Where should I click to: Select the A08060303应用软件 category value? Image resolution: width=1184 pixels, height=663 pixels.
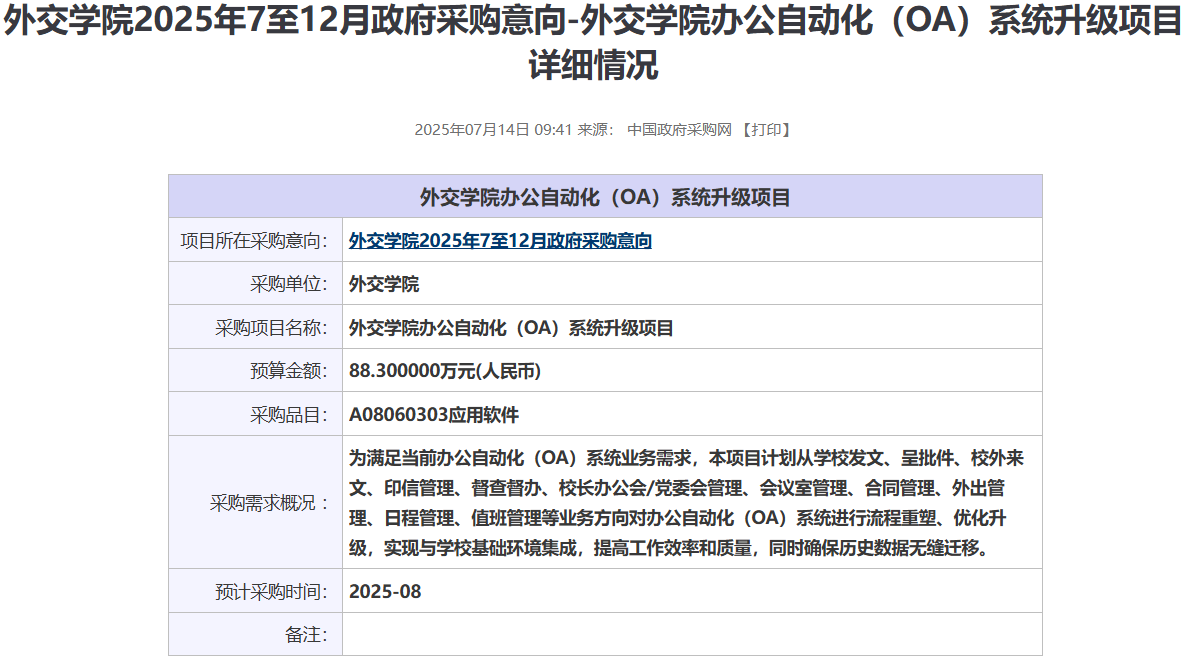433,415
